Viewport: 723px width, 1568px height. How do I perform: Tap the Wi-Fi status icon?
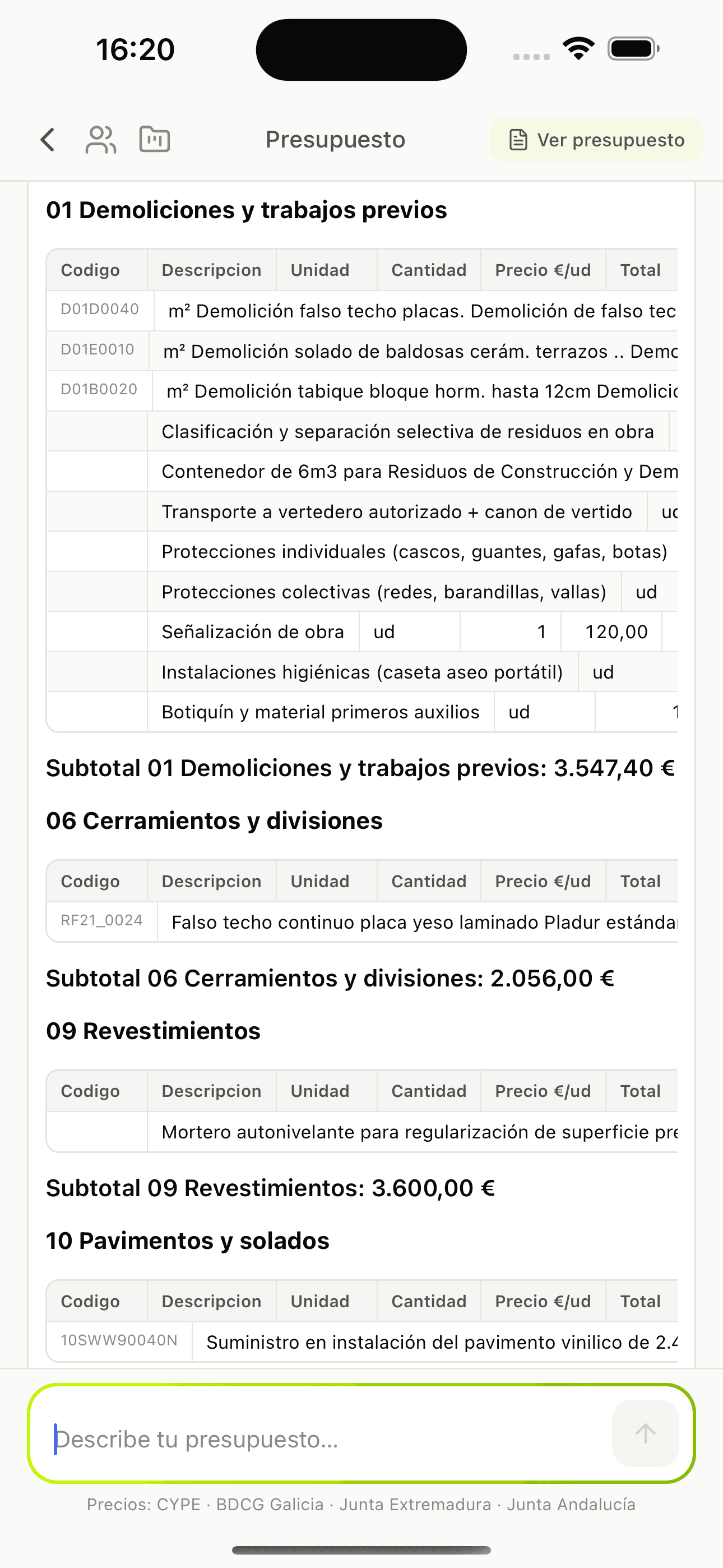coord(578,49)
